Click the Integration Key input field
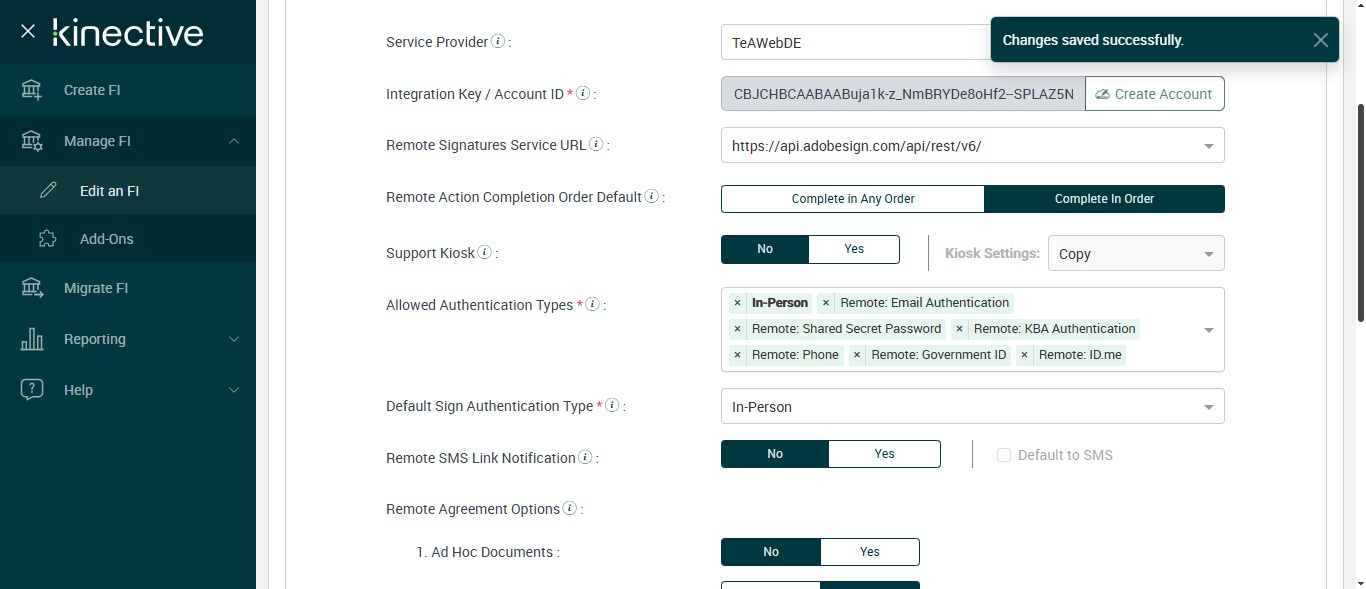This screenshot has width=1366, height=589. (x=902, y=94)
